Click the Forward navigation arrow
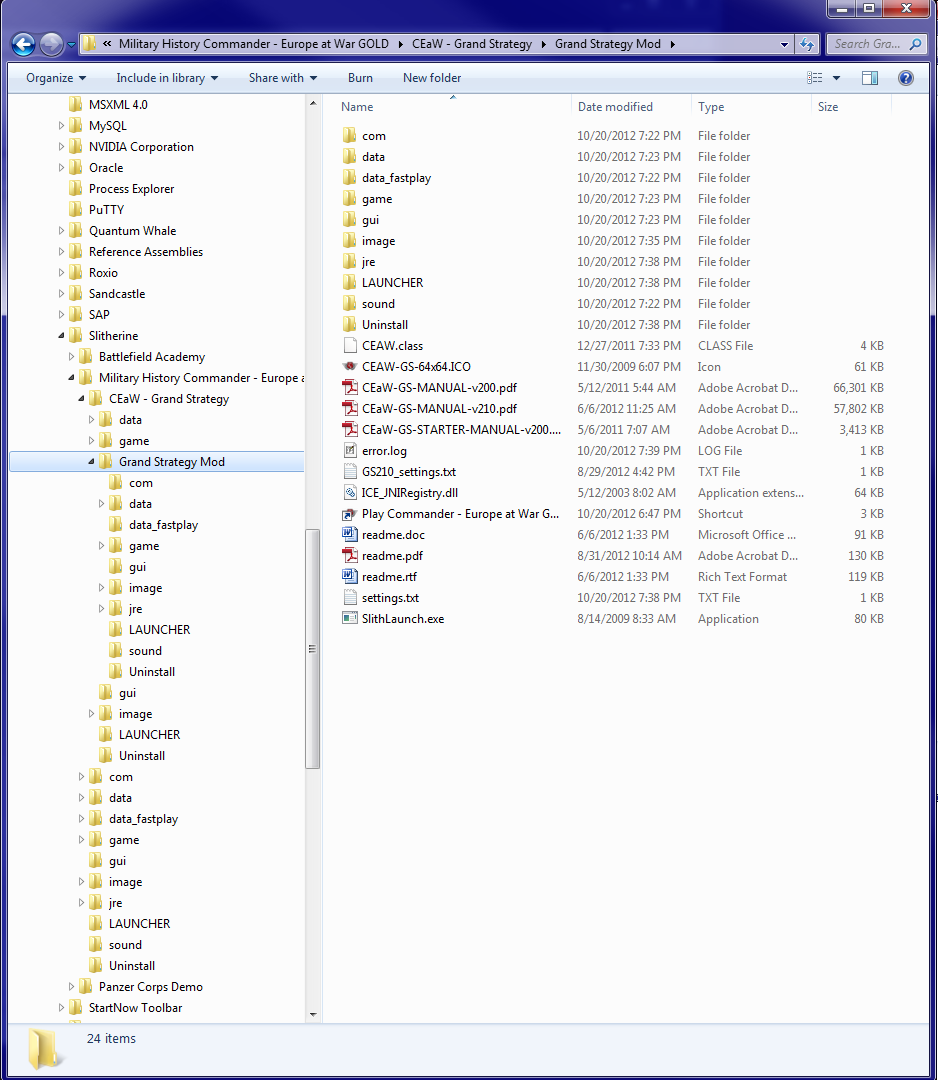The height and width of the screenshot is (1080, 938). (x=52, y=45)
